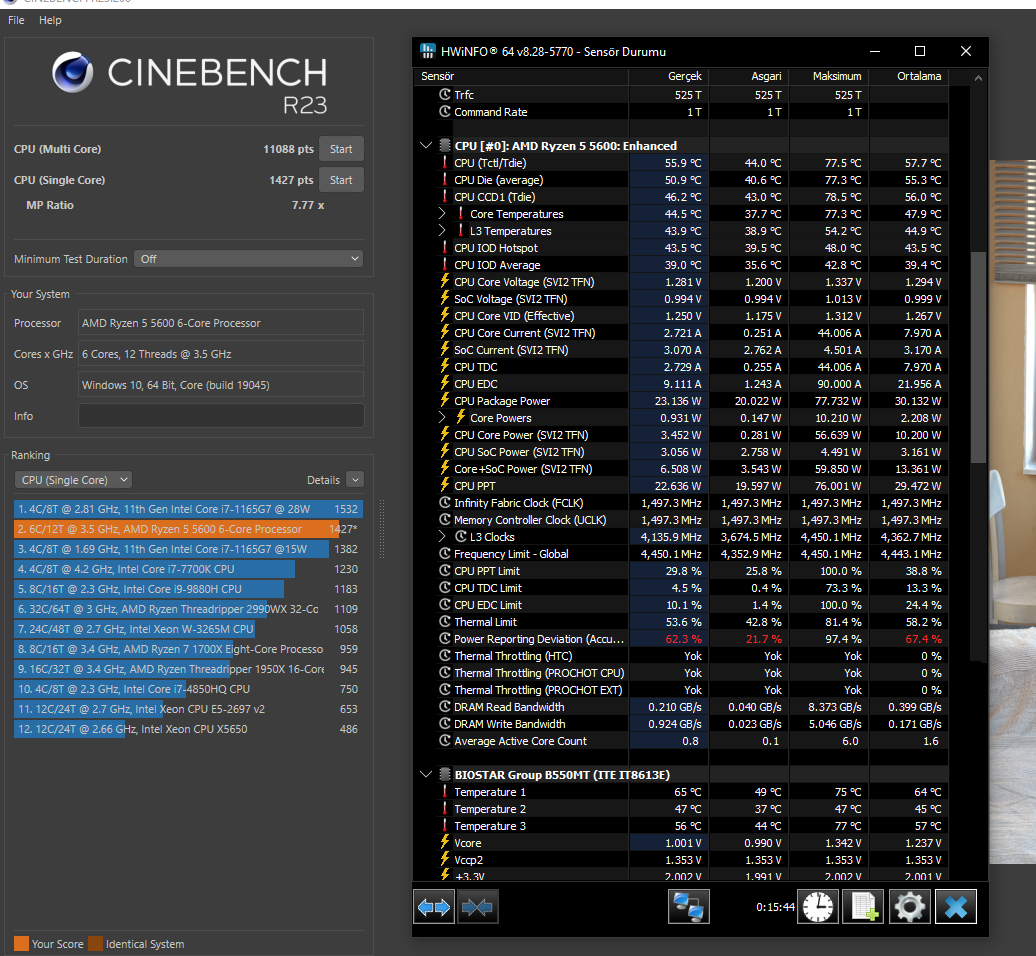Open the Cinebench Help menu
This screenshot has width=1036, height=956.
tap(50, 20)
